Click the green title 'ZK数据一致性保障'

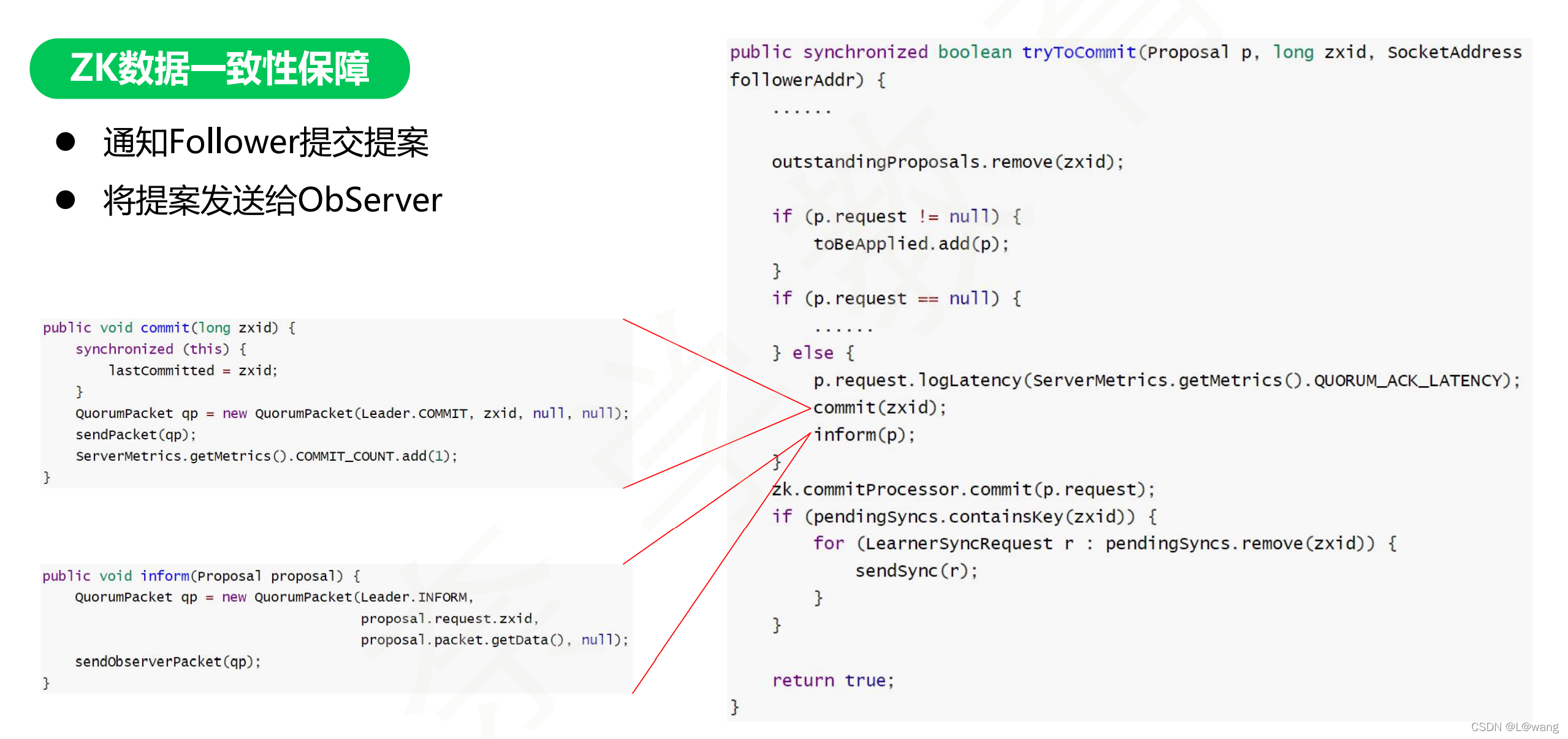(x=219, y=68)
